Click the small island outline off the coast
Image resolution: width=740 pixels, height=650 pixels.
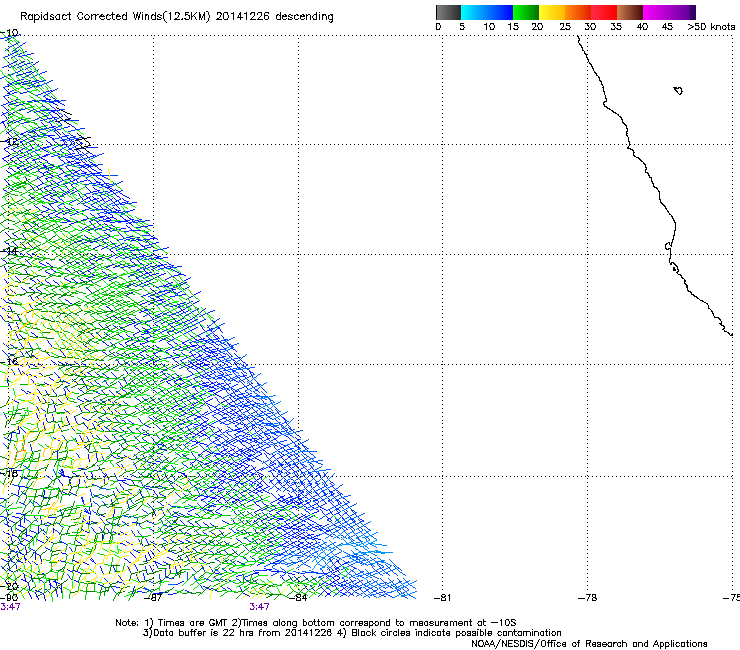(x=678, y=91)
